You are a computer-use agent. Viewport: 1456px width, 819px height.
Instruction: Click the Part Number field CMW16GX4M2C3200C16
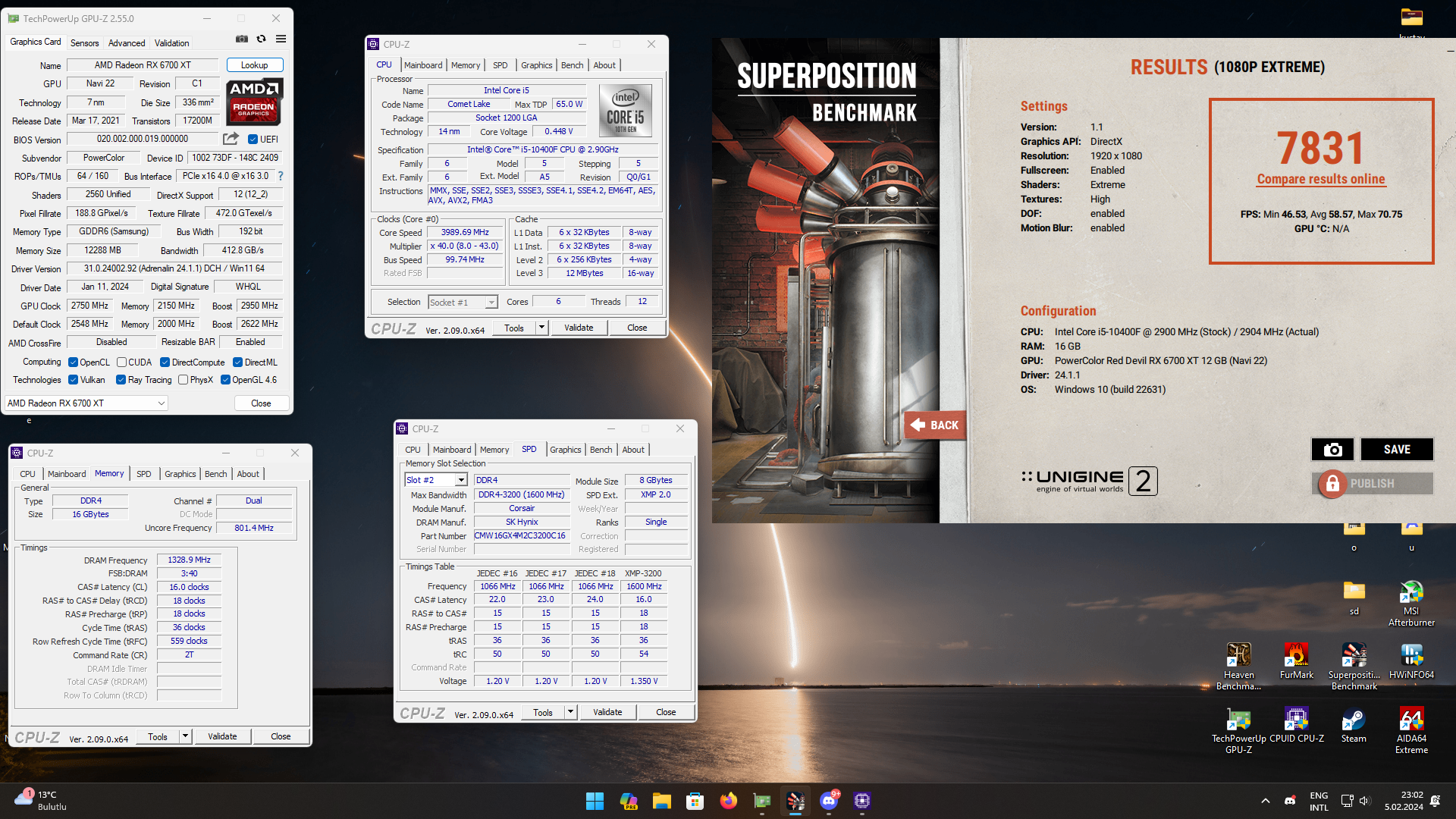click(x=522, y=536)
